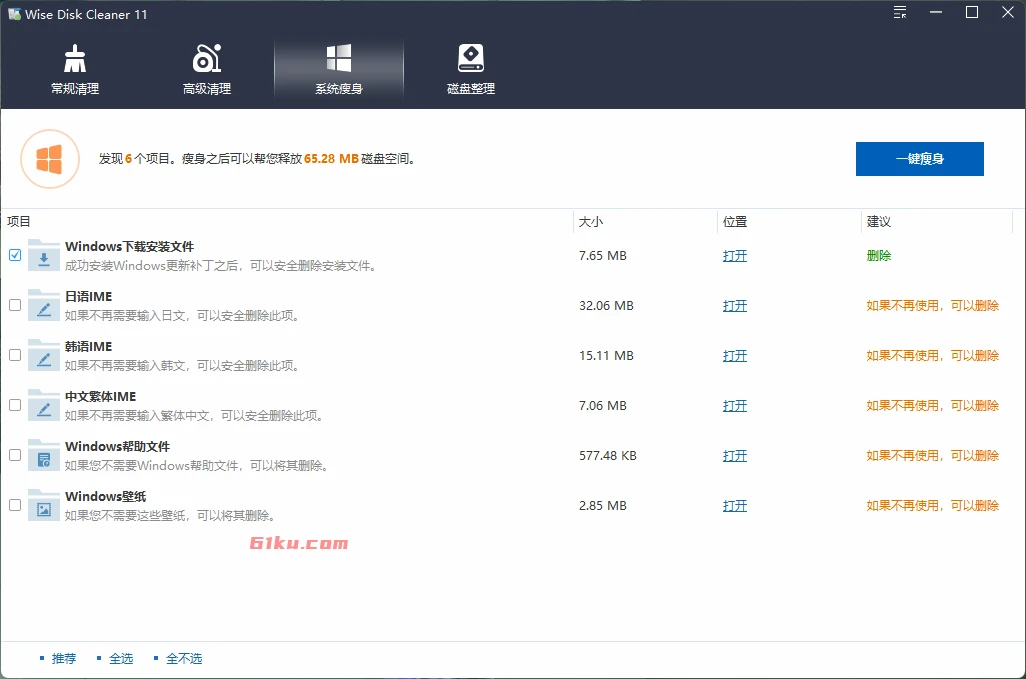
Task: Tick the 韩语IME checkbox
Action: click(15, 355)
